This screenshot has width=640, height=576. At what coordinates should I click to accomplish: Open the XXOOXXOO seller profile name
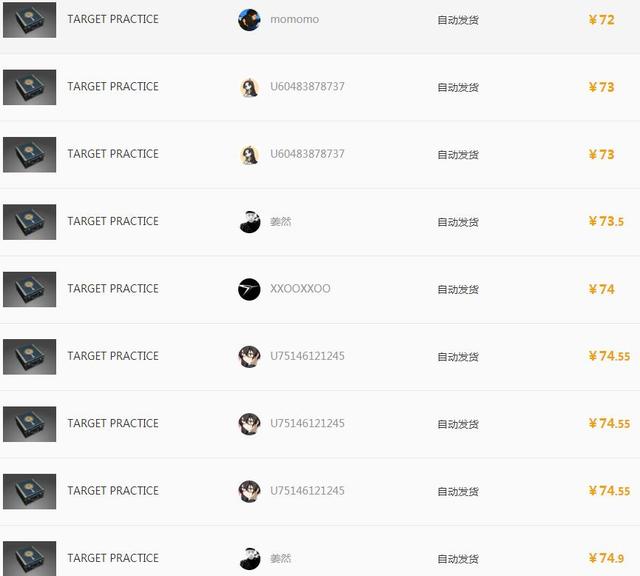[x=300, y=289]
